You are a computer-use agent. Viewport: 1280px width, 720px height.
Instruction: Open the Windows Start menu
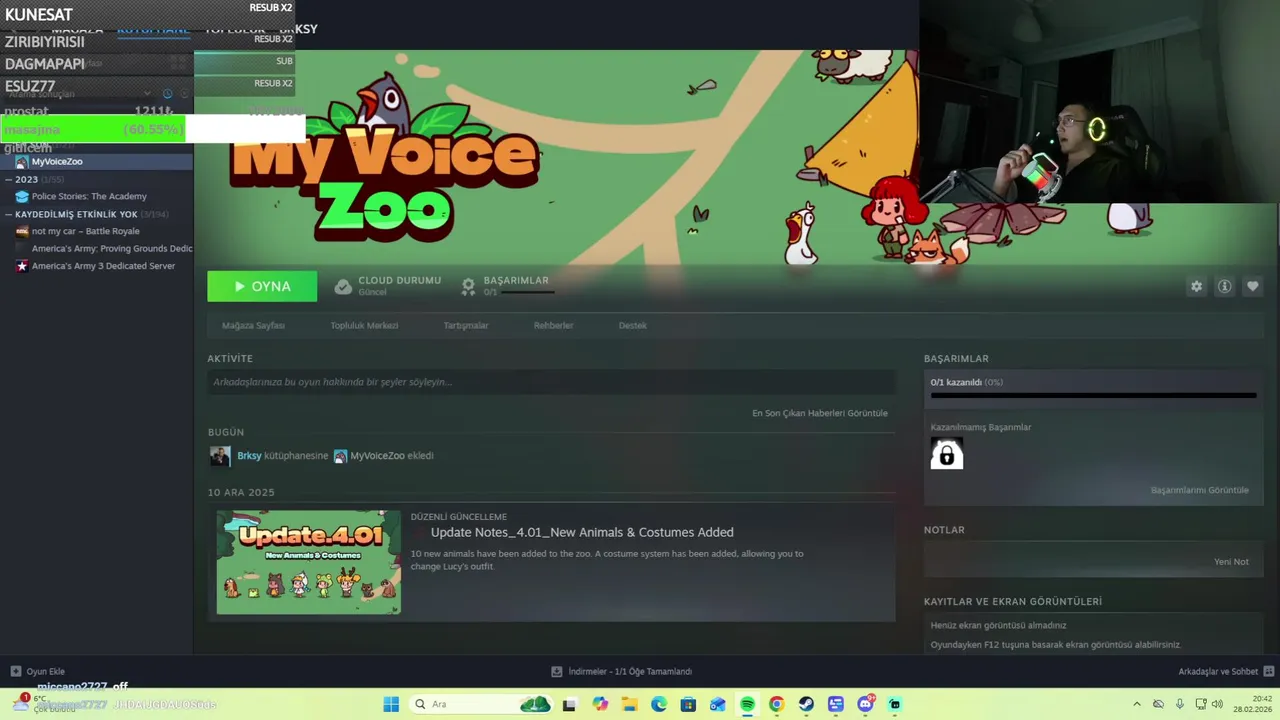[x=391, y=704]
